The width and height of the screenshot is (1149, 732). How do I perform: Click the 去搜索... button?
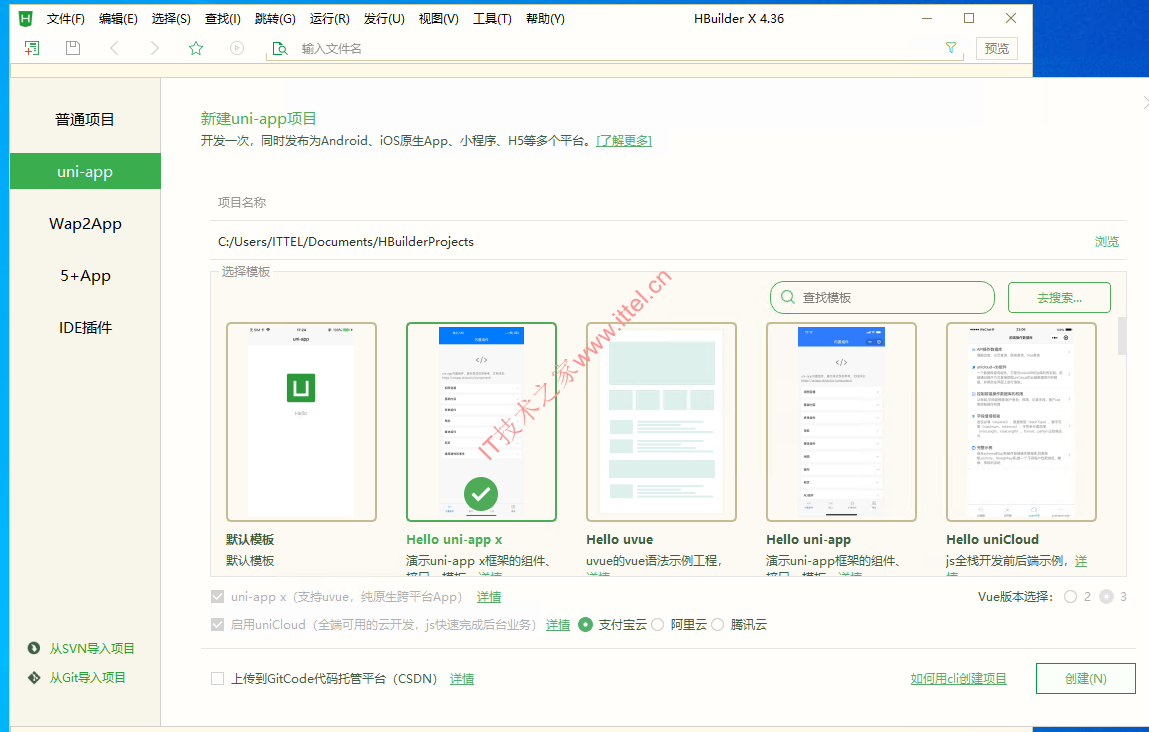coord(1059,297)
